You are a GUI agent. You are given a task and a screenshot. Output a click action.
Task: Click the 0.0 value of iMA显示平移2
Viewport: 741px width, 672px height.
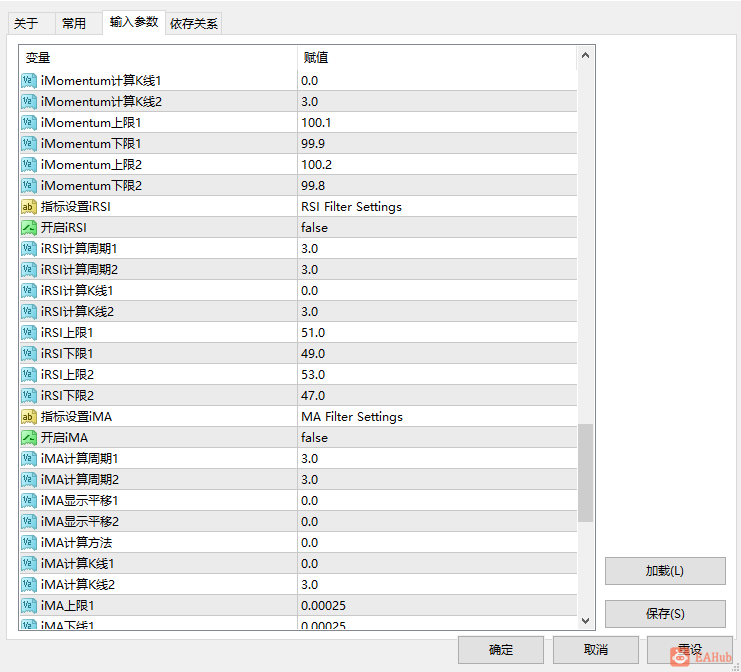tap(310, 521)
